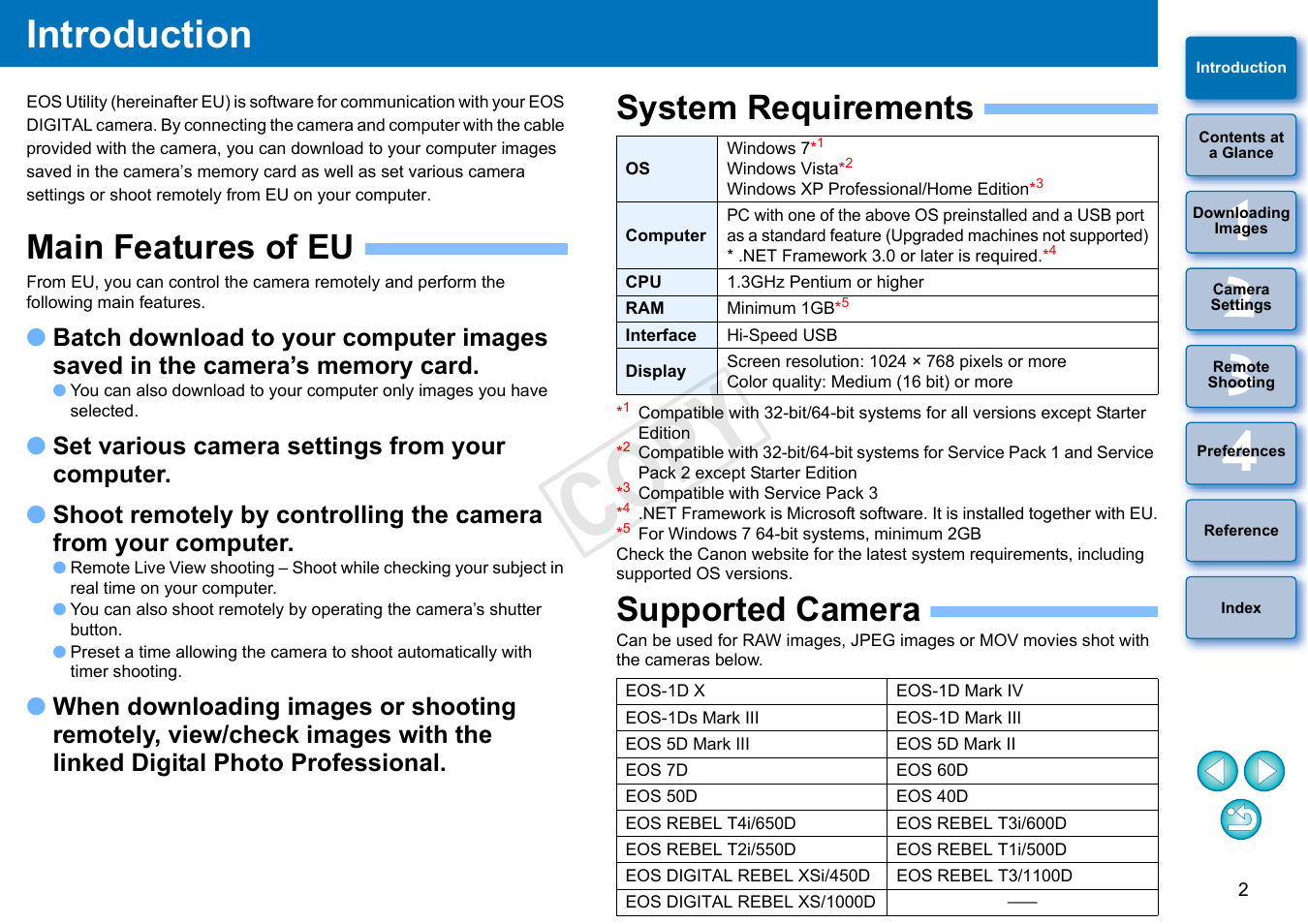Go to the next page arrow
Image resolution: width=1308 pixels, height=924 pixels.
[1264, 771]
